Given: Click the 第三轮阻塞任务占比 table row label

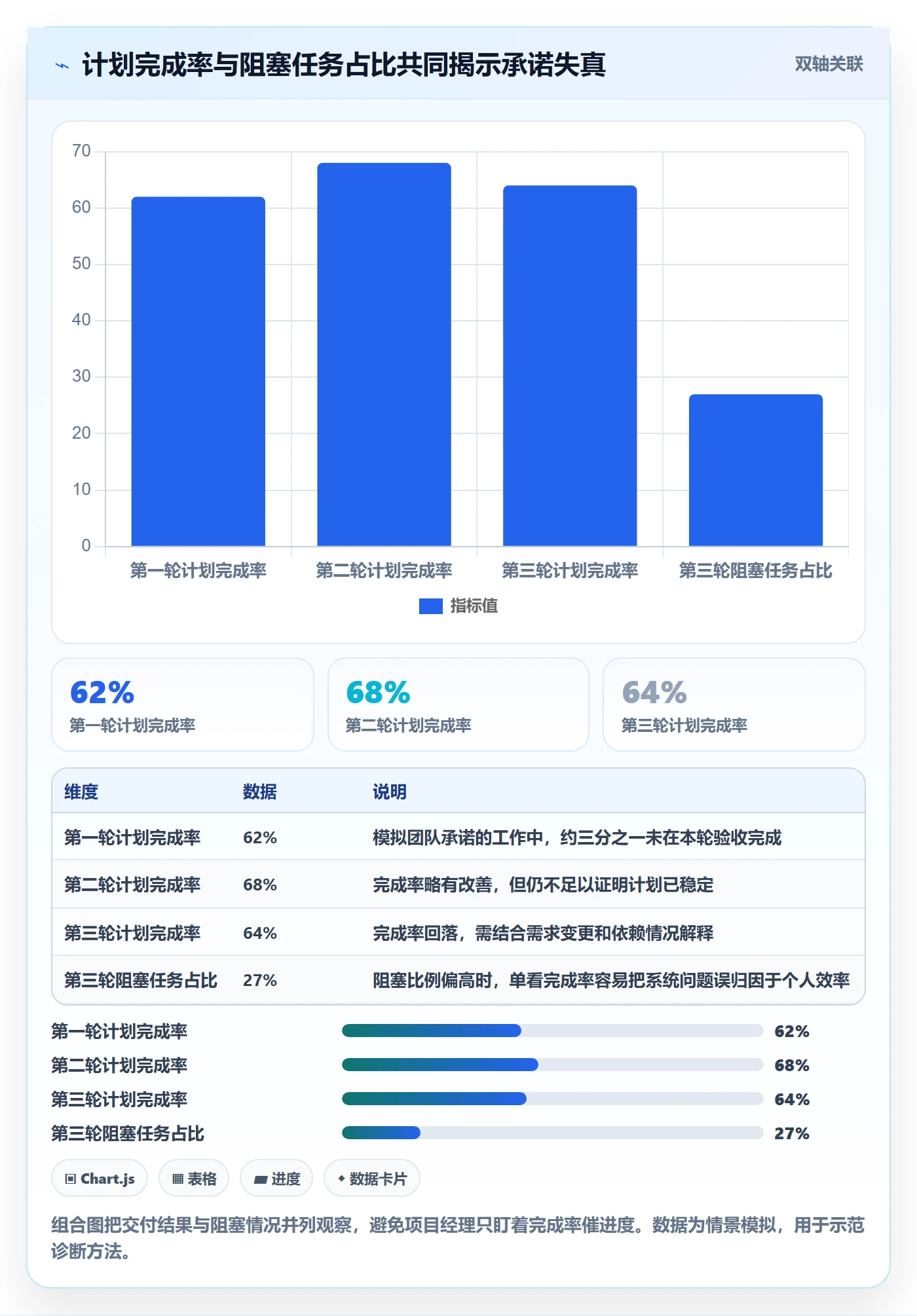Looking at the screenshot, I should (x=141, y=980).
